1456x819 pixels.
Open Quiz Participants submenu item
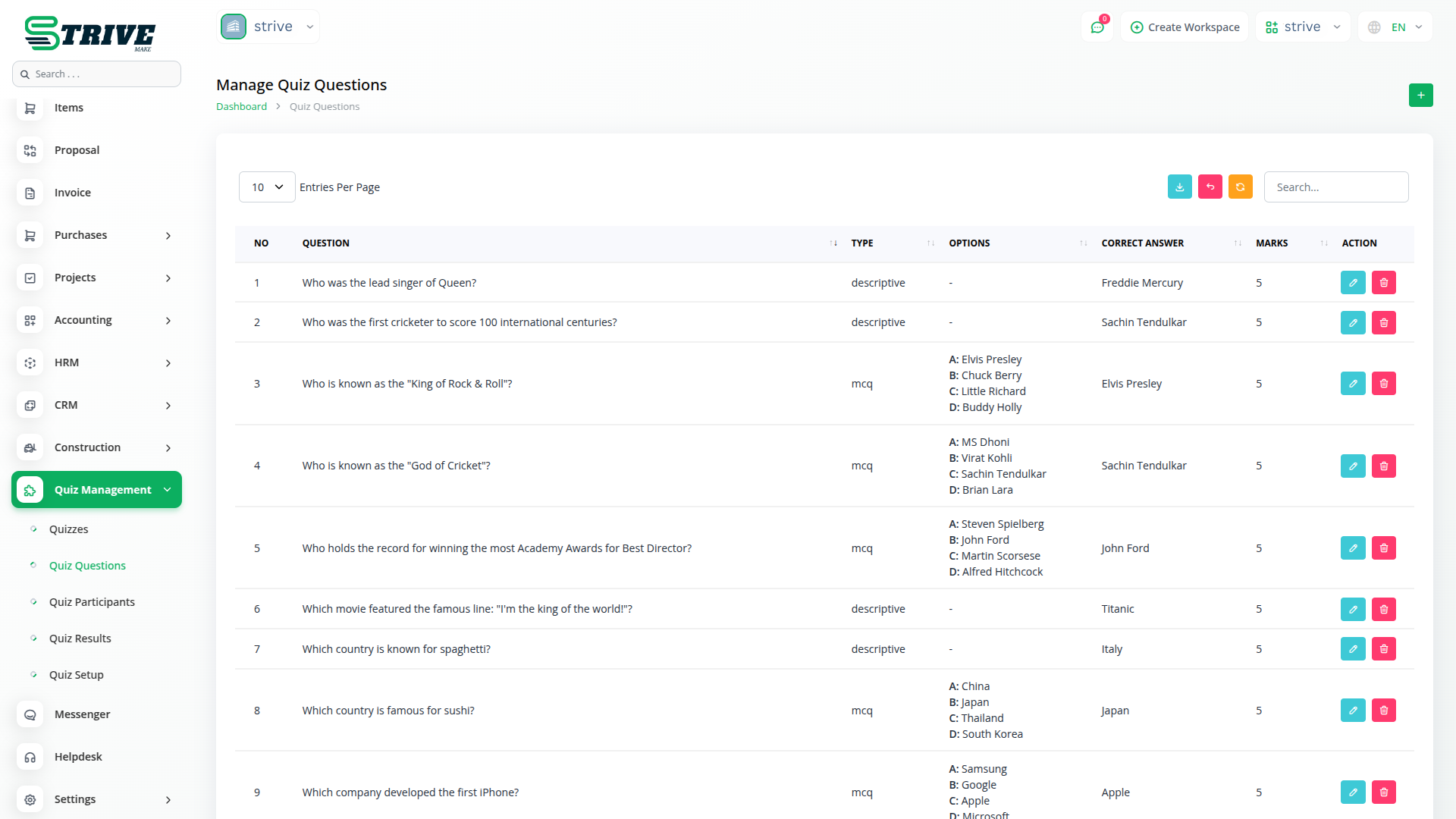pos(92,602)
